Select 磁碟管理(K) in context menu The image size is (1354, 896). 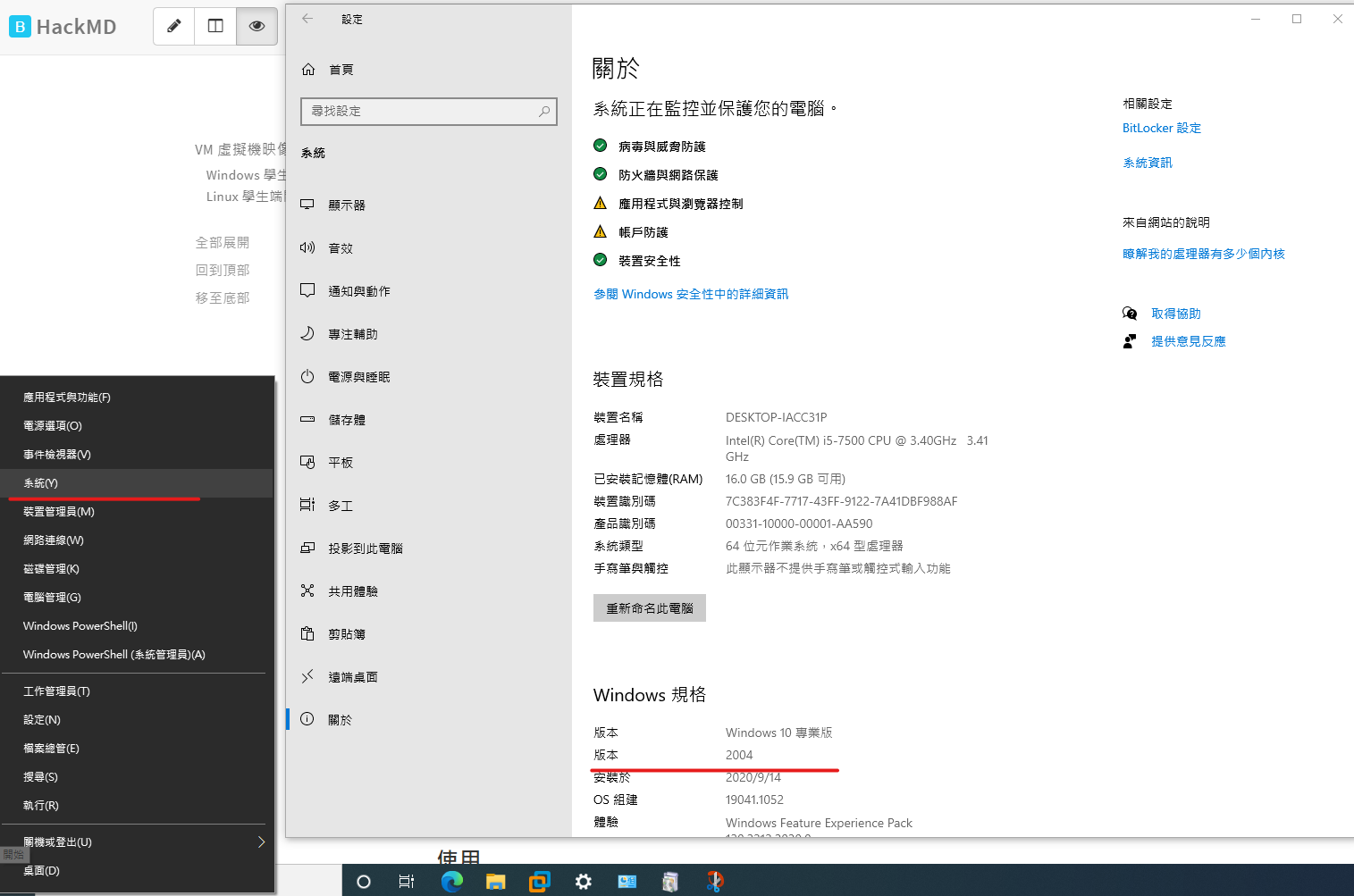[137, 569]
